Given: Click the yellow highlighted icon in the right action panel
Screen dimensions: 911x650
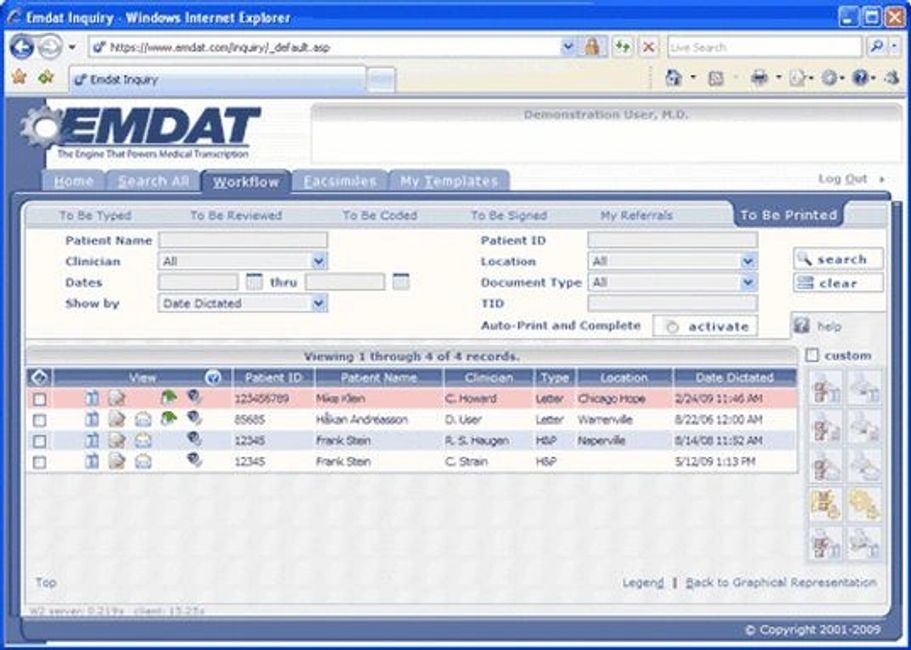Looking at the screenshot, I should pyautogui.click(x=826, y=505).
